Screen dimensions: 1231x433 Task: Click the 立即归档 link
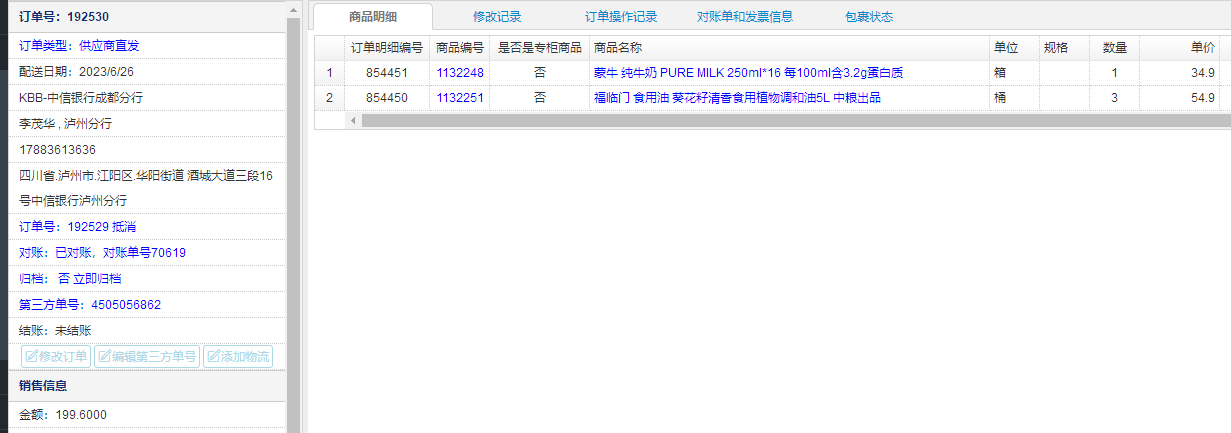(97, 278)
